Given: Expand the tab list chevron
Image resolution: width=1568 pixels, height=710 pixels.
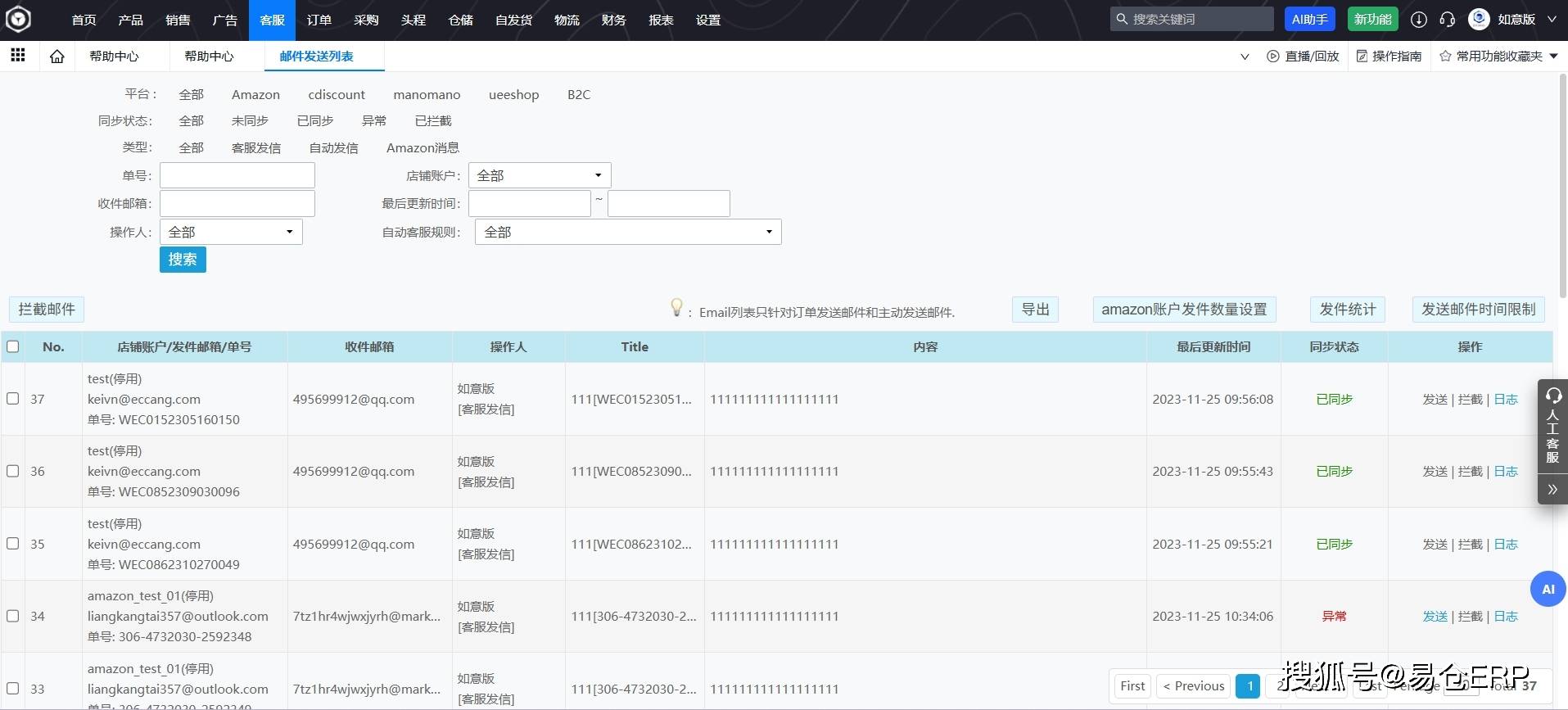Looking at the screenshot, I should [x=1245, y=57].
